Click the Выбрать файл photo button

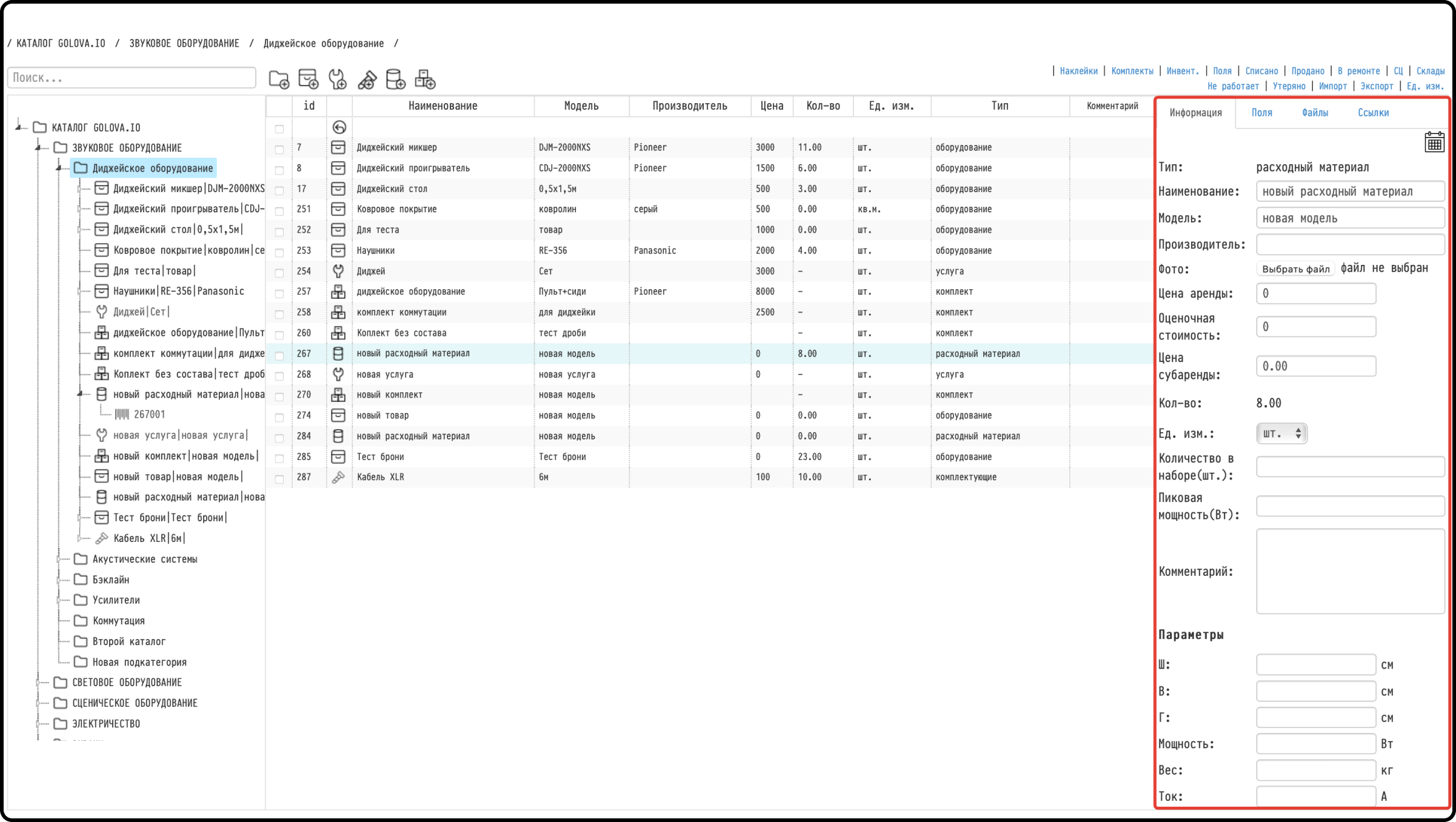point(1295,269)
